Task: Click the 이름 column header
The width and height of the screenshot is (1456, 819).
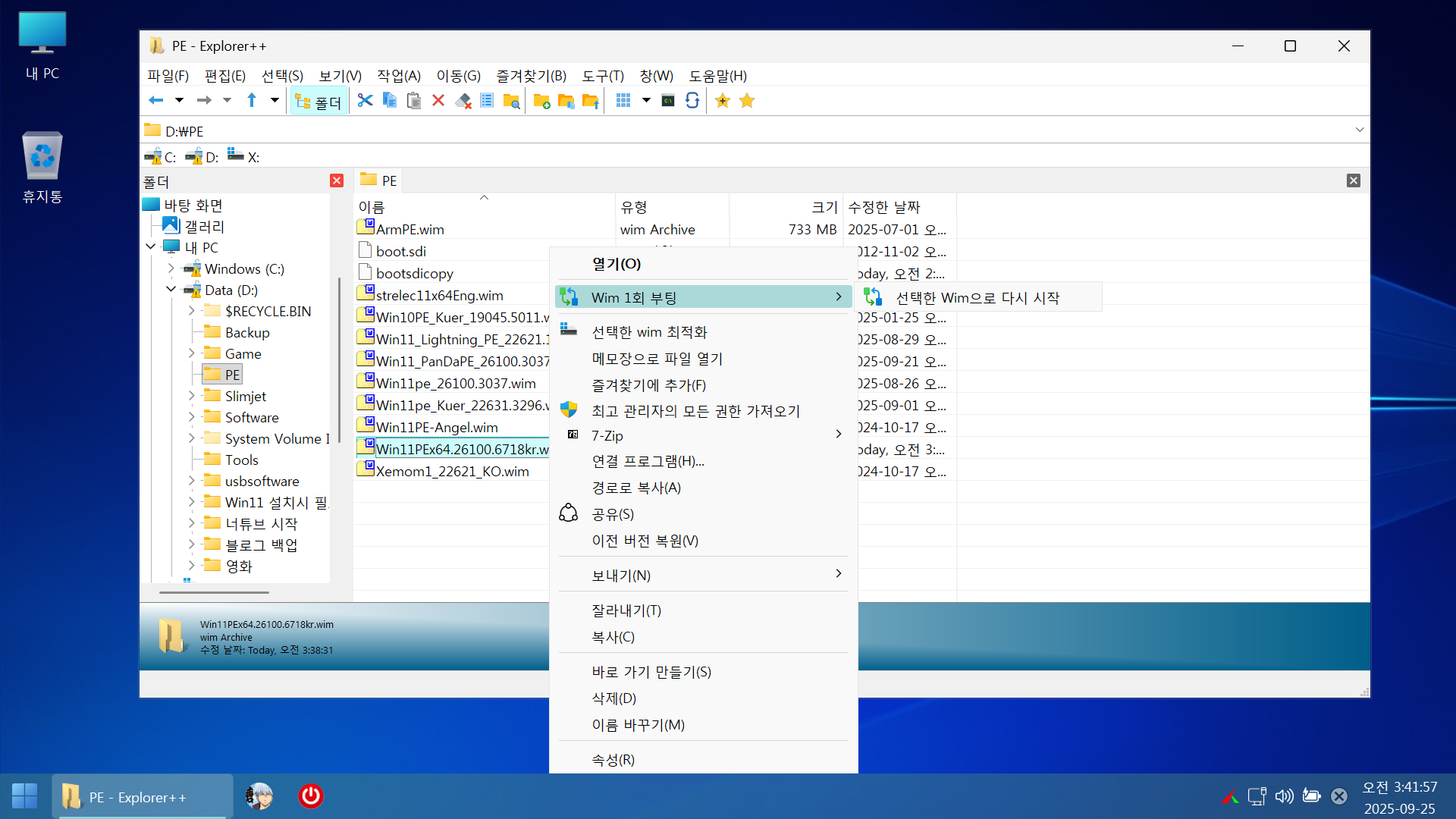Action: point(372,207)
